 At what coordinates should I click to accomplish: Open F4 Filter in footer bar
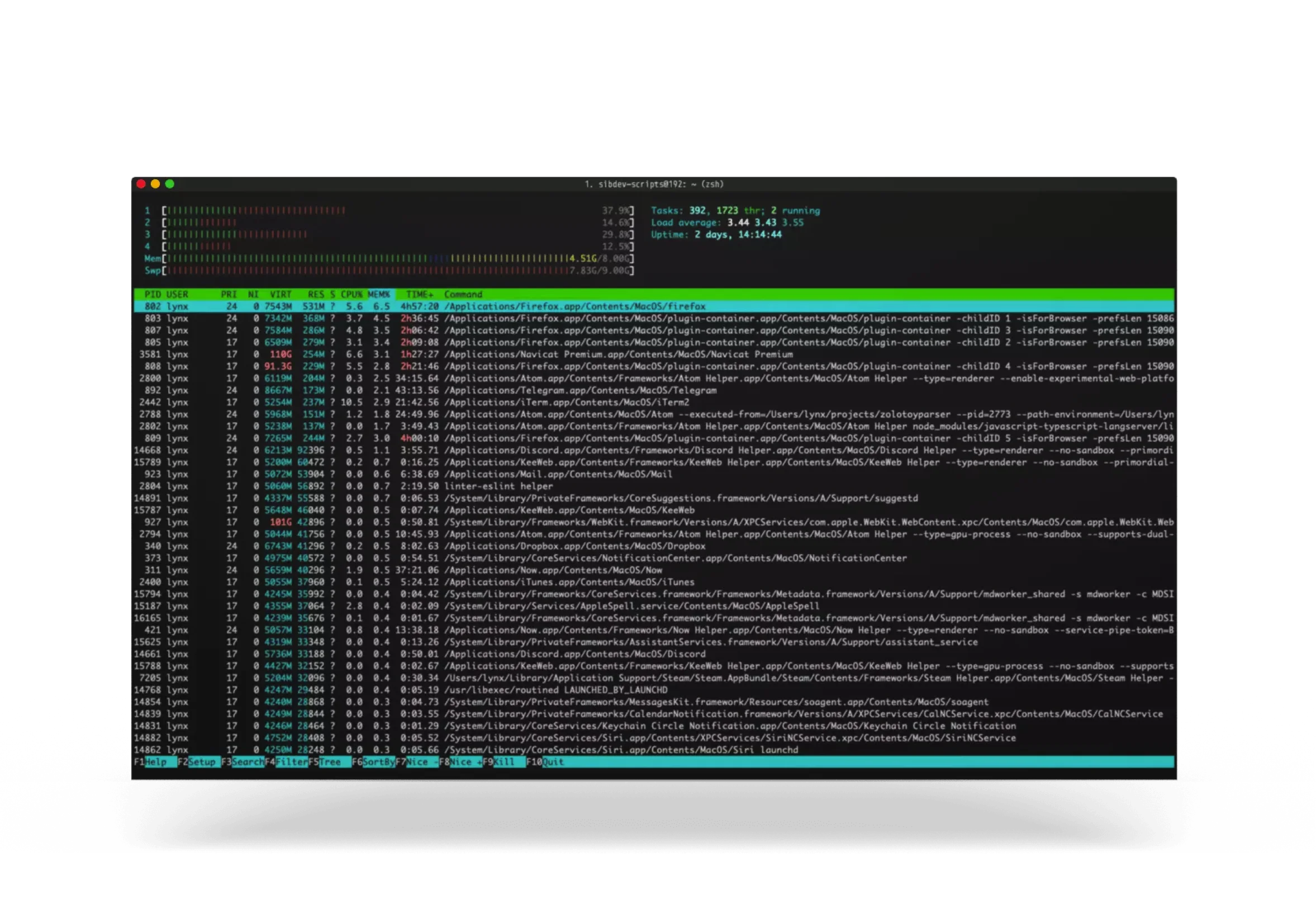click(x=287, y=762)
